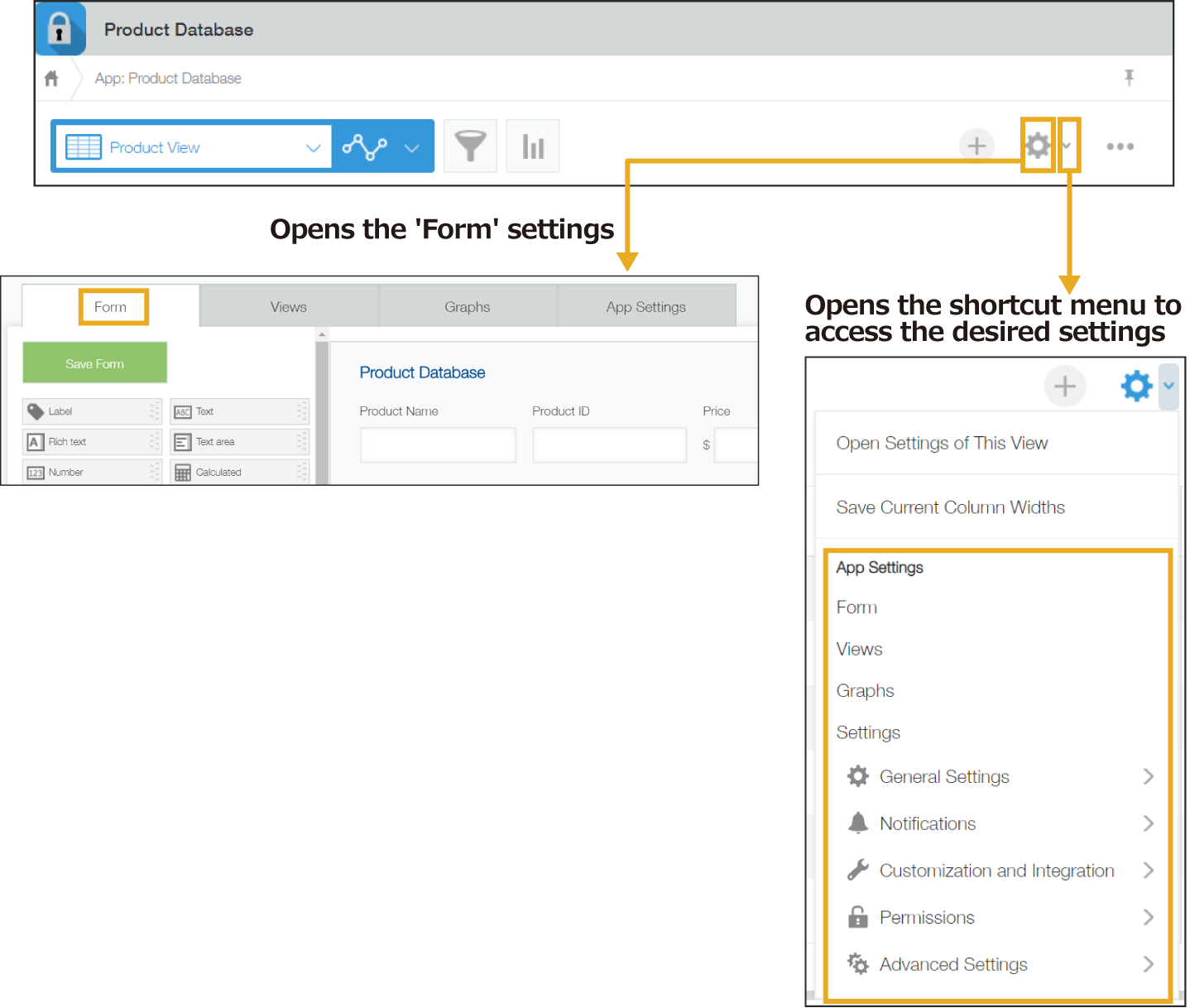Select Open Settings of This View
Viewport: 1190px width, 1008px height.
(x=942, y=444)
